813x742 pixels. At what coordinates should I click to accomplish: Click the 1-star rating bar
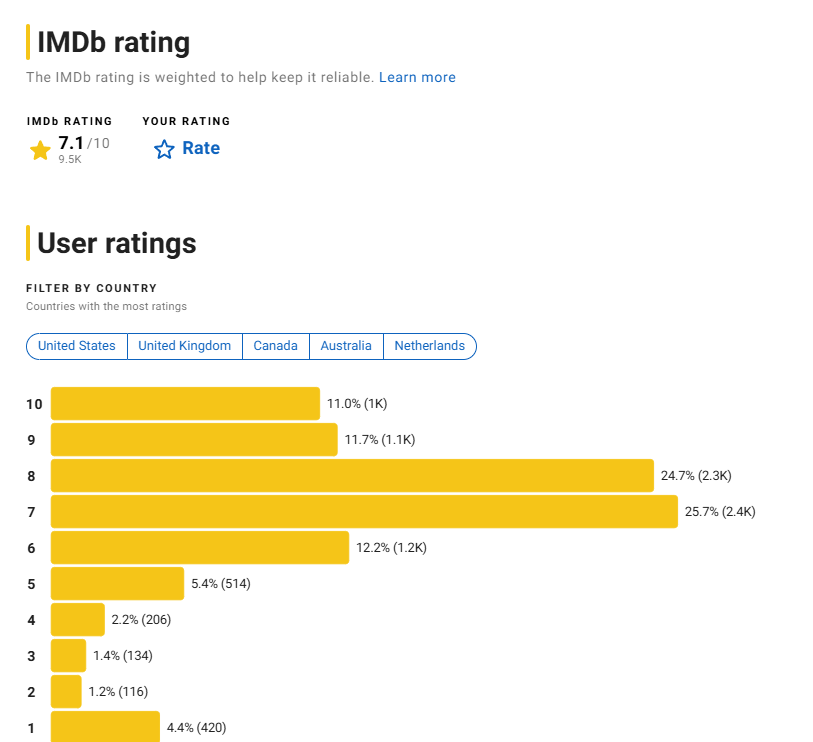[x=105, y=727]
